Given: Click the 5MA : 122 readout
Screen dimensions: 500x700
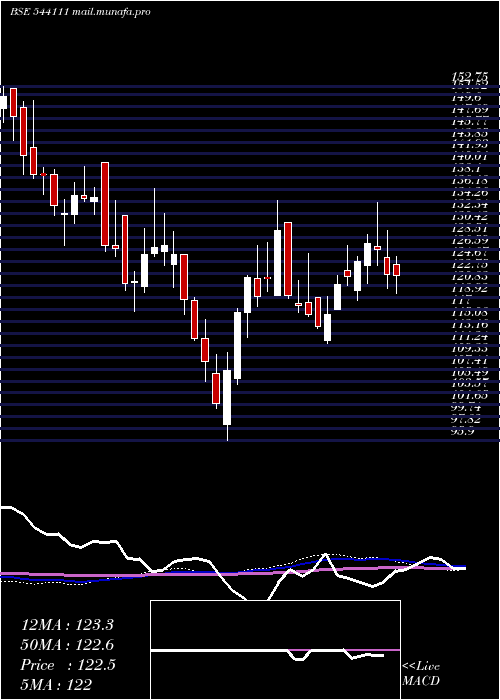Looking at the screenshot, I should 56,684.
